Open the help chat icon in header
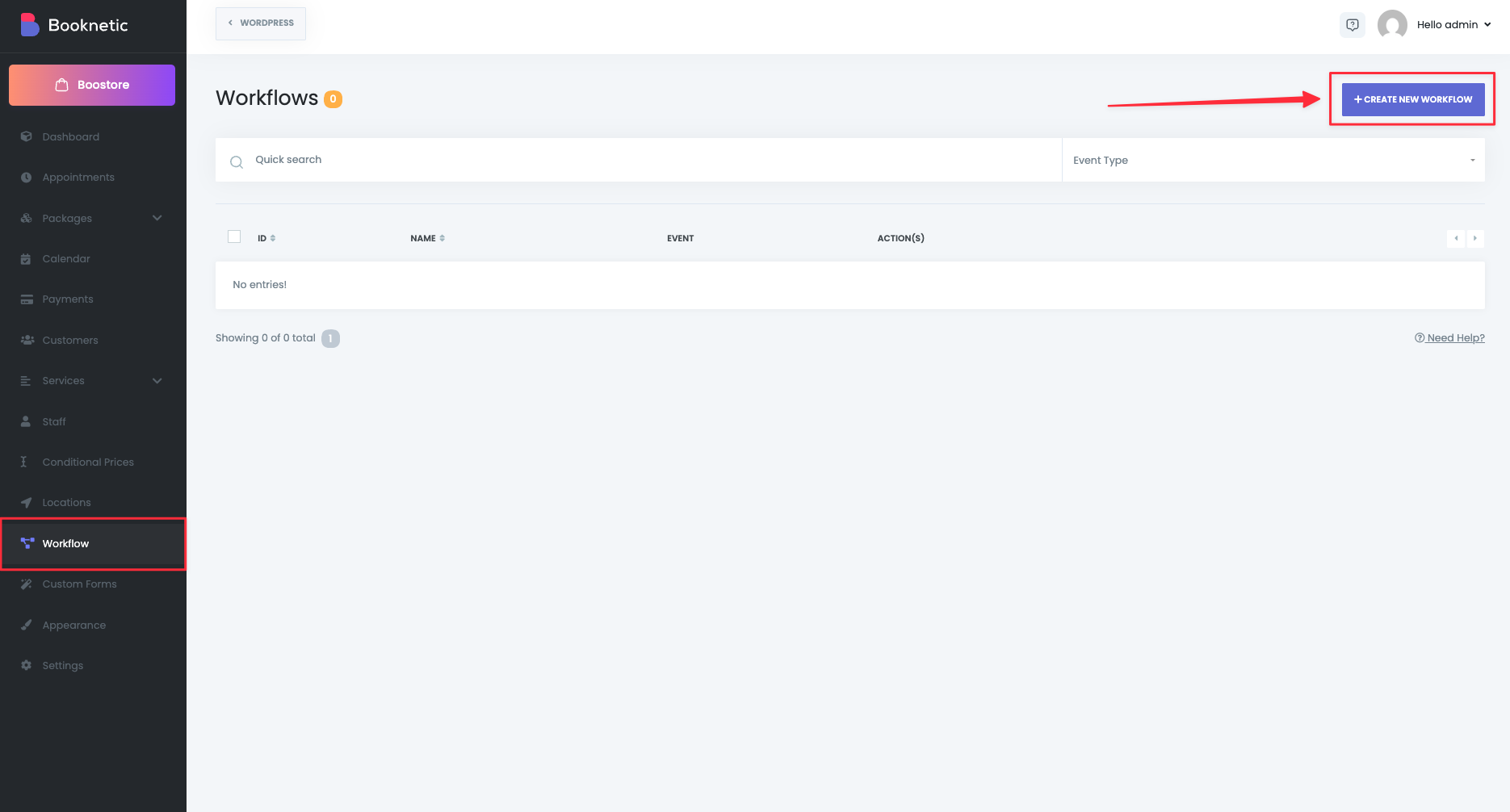Viewport: 1510px width, 812px height. point(1353,25)
